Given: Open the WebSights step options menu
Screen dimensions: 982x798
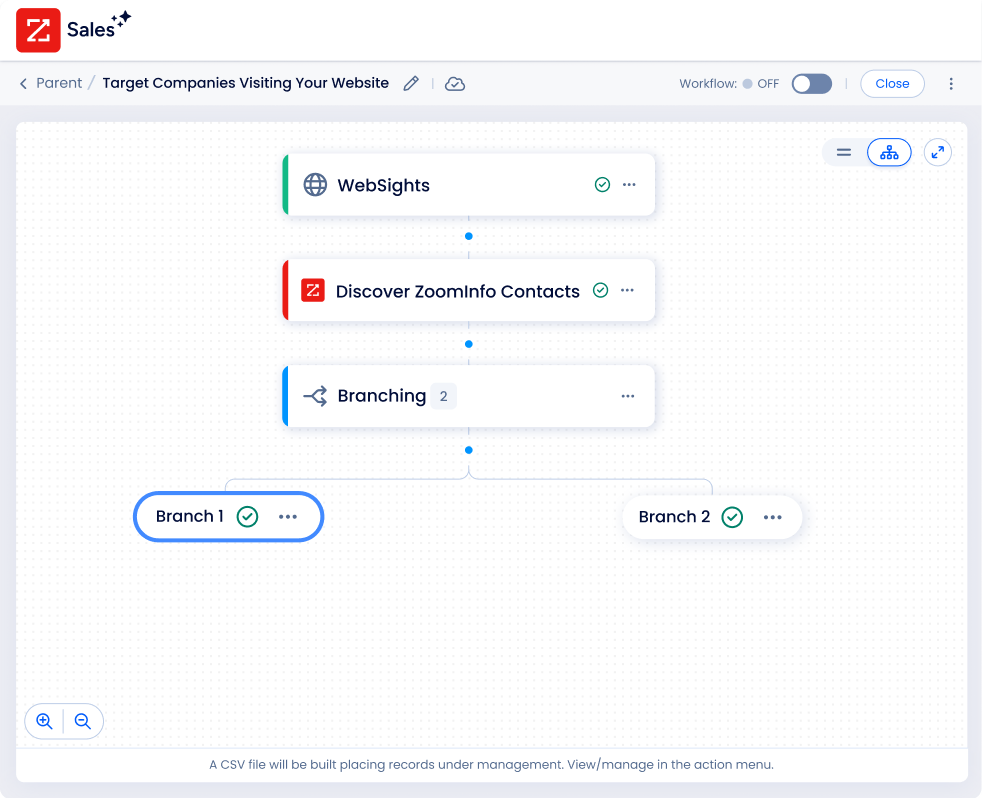Looking at the screenshot, I should (629, 185).
